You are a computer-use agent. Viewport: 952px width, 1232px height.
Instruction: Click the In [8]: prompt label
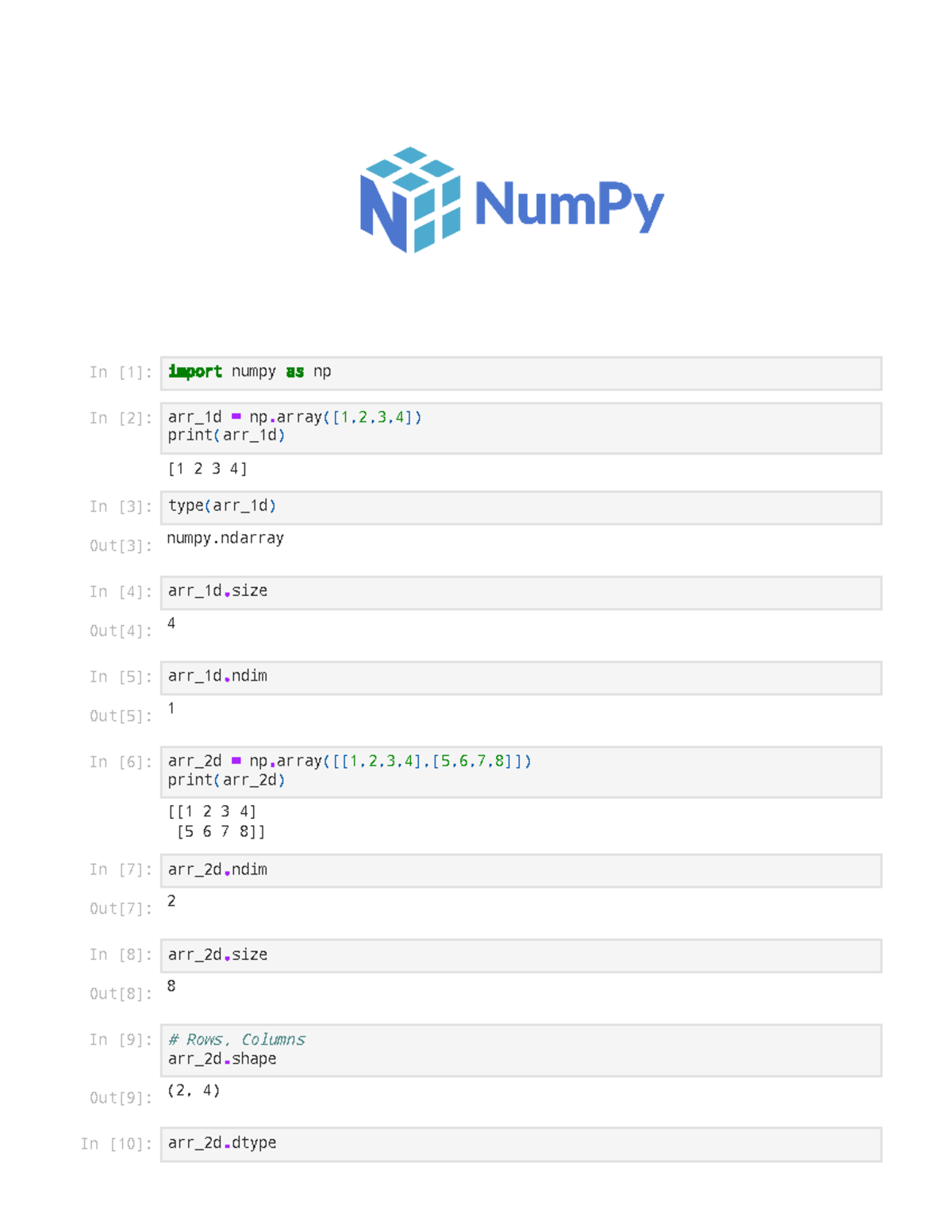pyautogui.click(x=121, y=954)
